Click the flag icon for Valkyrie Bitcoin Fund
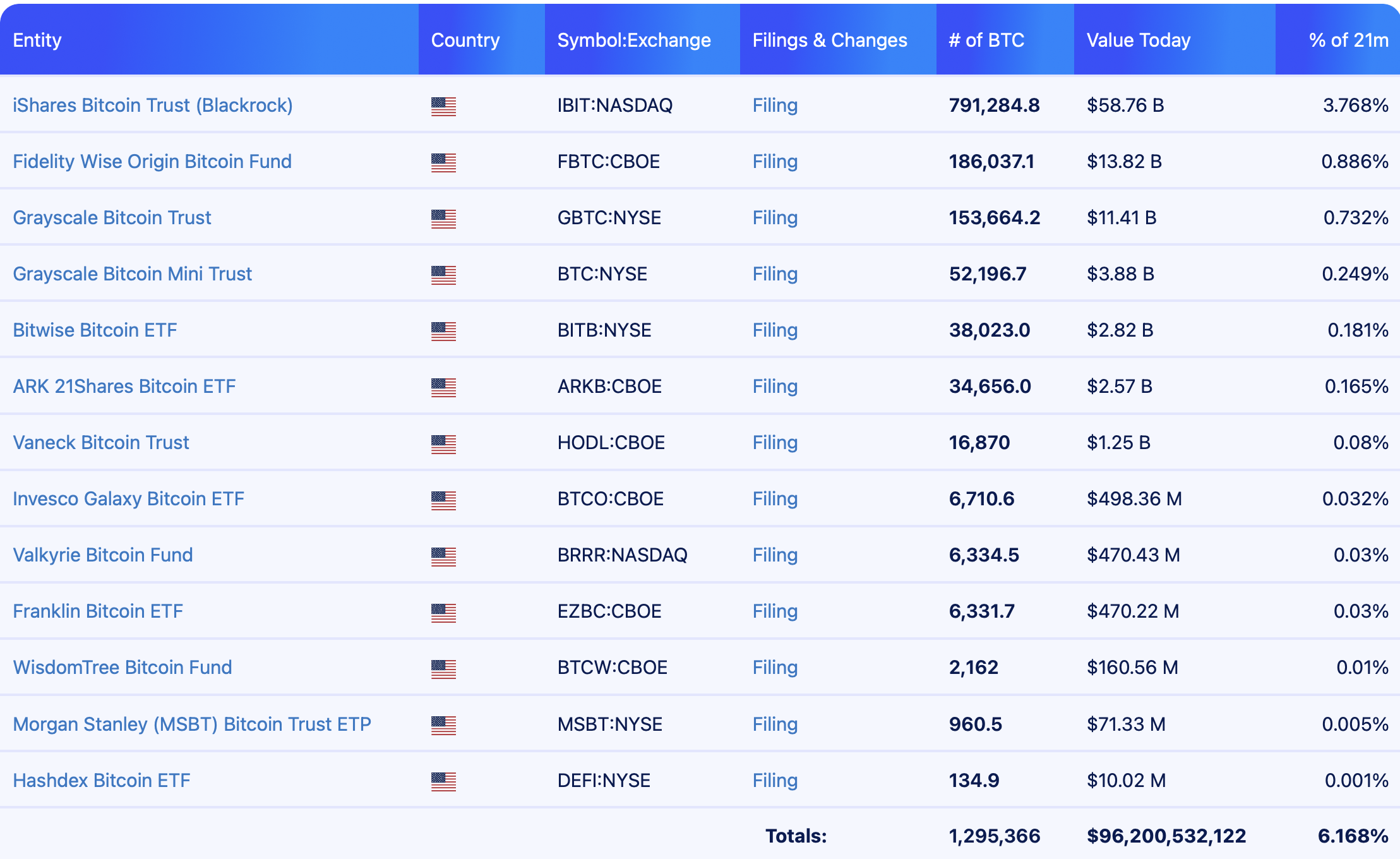 [443, 556]
